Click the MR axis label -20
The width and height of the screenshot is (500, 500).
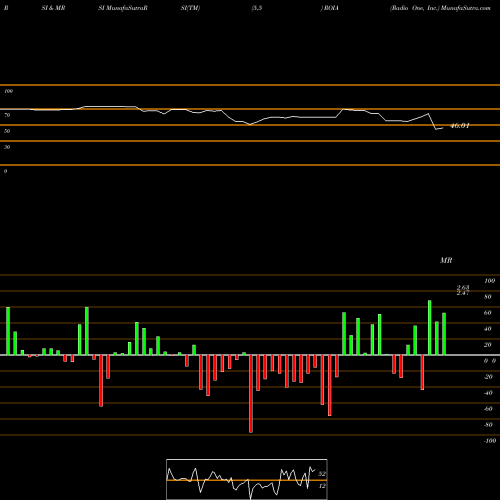[x=488, y=377]
